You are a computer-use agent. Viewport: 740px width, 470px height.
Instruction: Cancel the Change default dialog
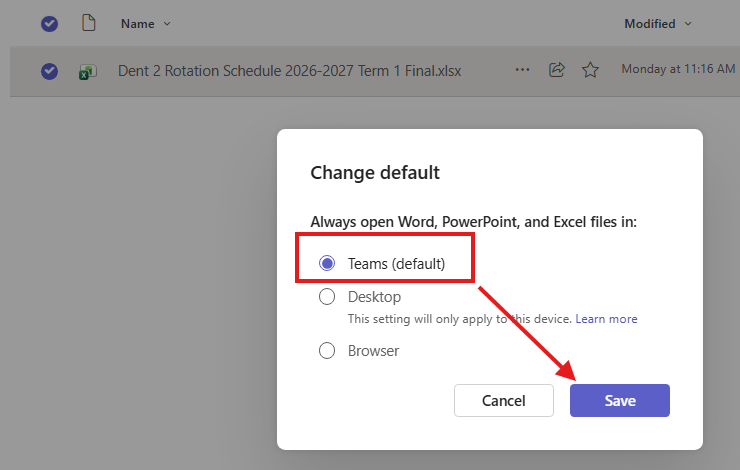click(x=504, y=400)
